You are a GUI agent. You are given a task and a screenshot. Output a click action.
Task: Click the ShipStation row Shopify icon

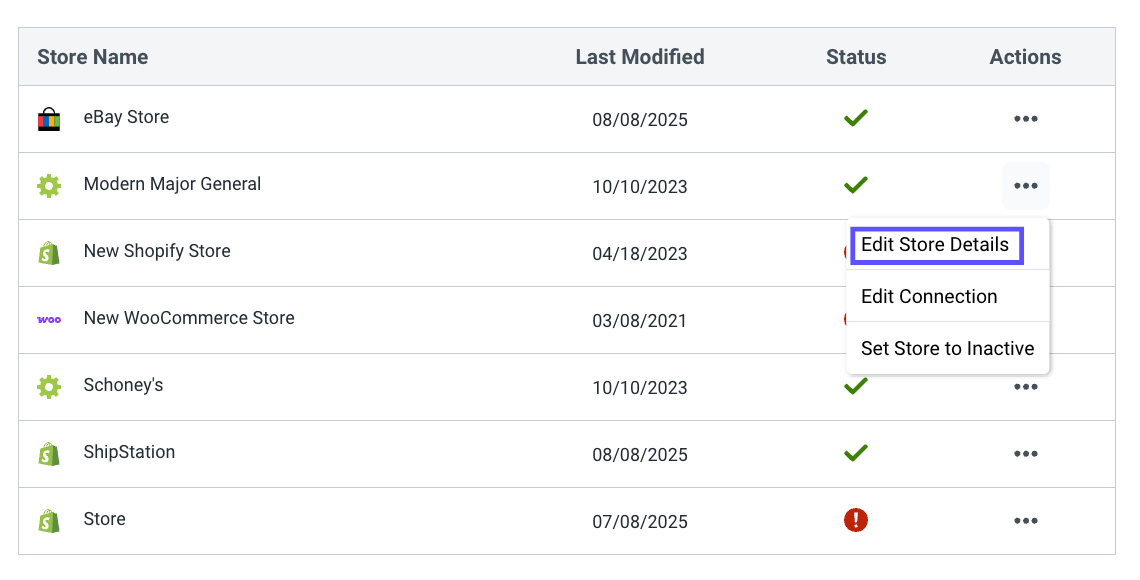point(49,454)
